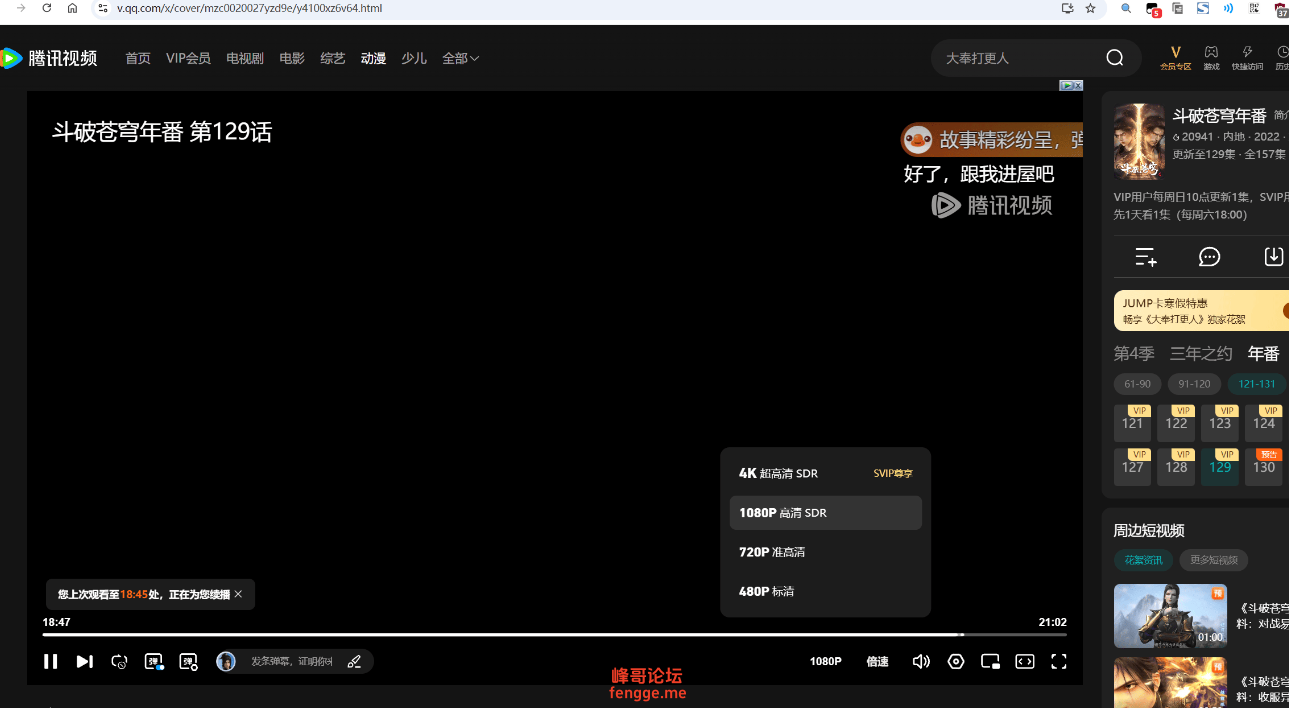The width and height of the screenshot is (1289, 708).
Task: Play episode 123
Action: click(1220, 423)
